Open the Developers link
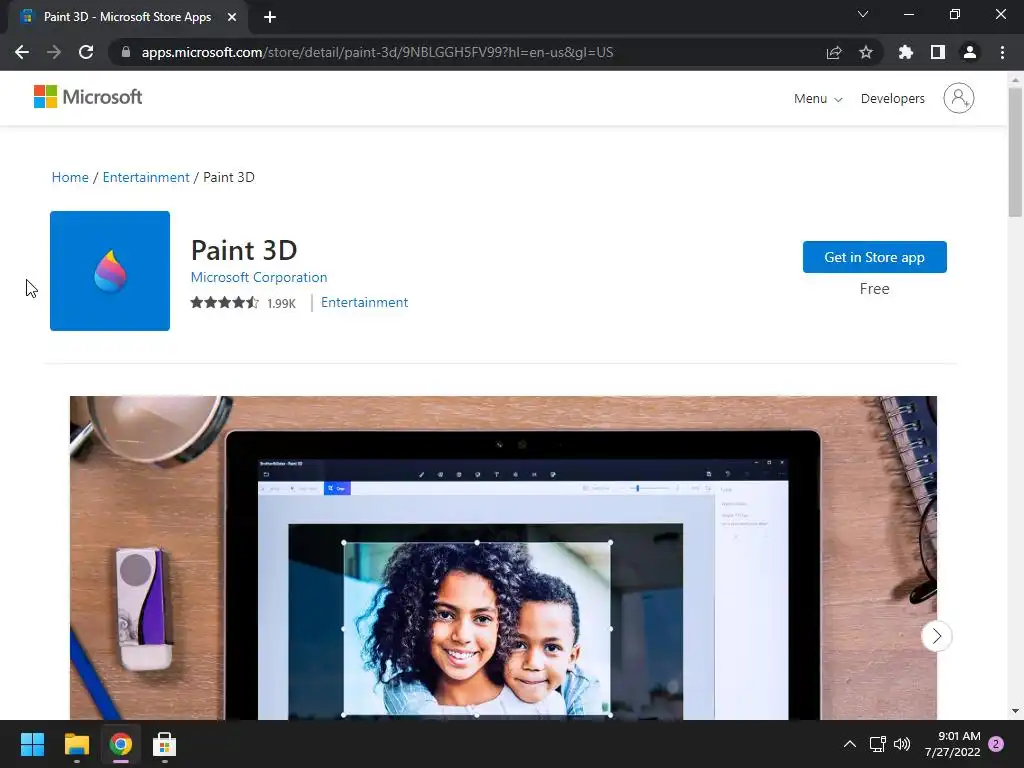This screenshot has height=768, width=1024. point(893,99)
